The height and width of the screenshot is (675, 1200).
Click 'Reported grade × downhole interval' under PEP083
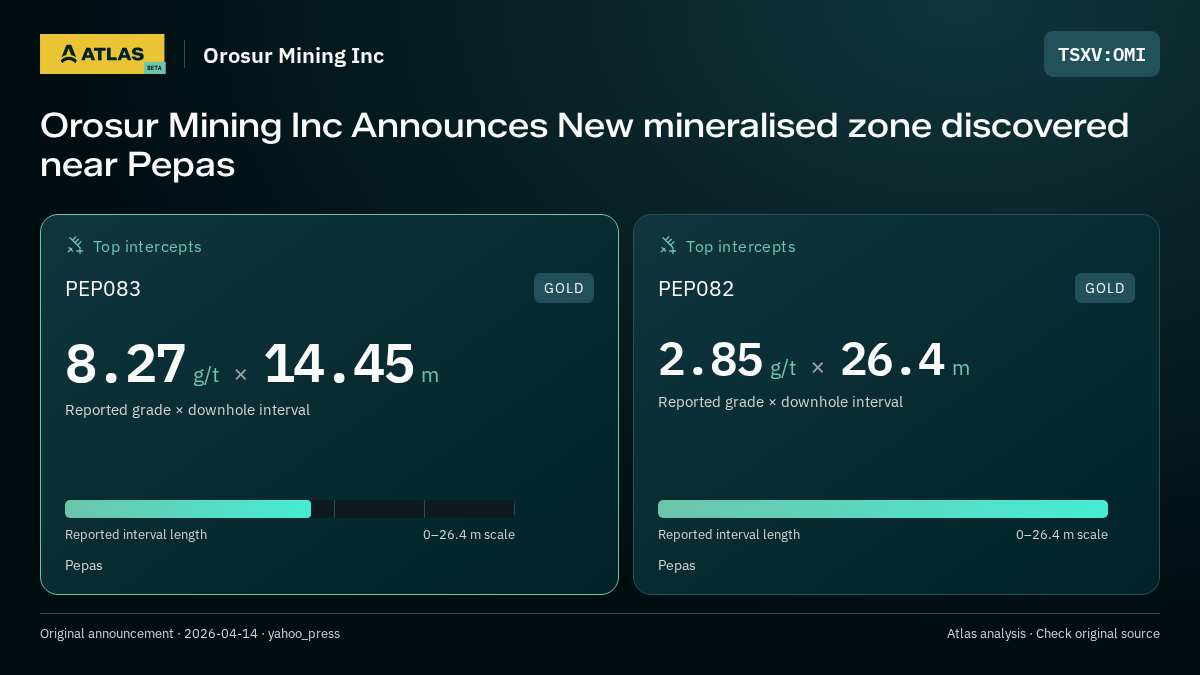click(187, 410)
